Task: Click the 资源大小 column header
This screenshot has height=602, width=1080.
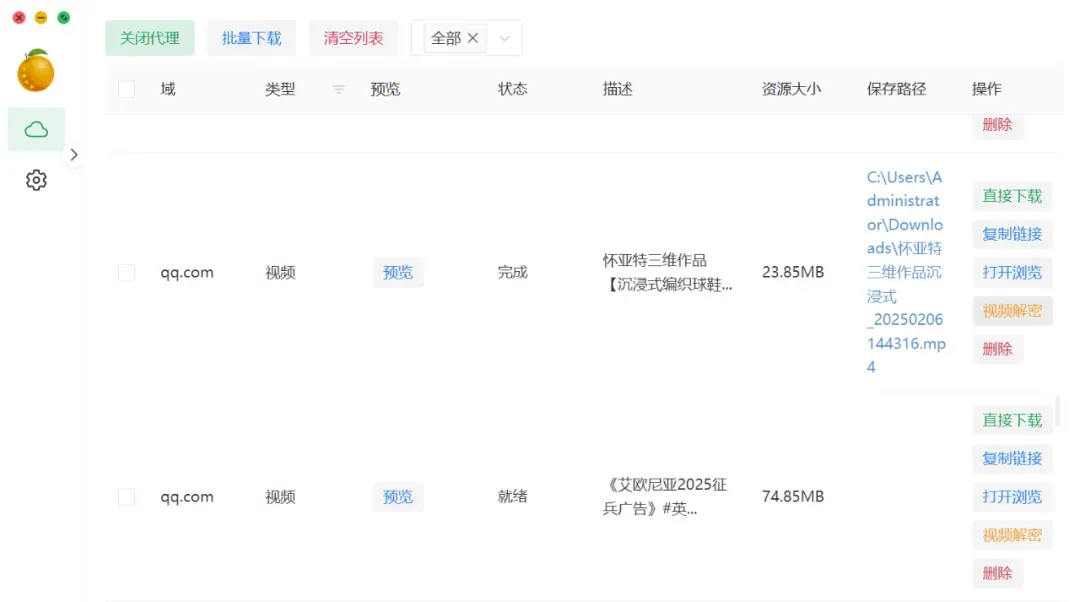Action: (791, 89)
